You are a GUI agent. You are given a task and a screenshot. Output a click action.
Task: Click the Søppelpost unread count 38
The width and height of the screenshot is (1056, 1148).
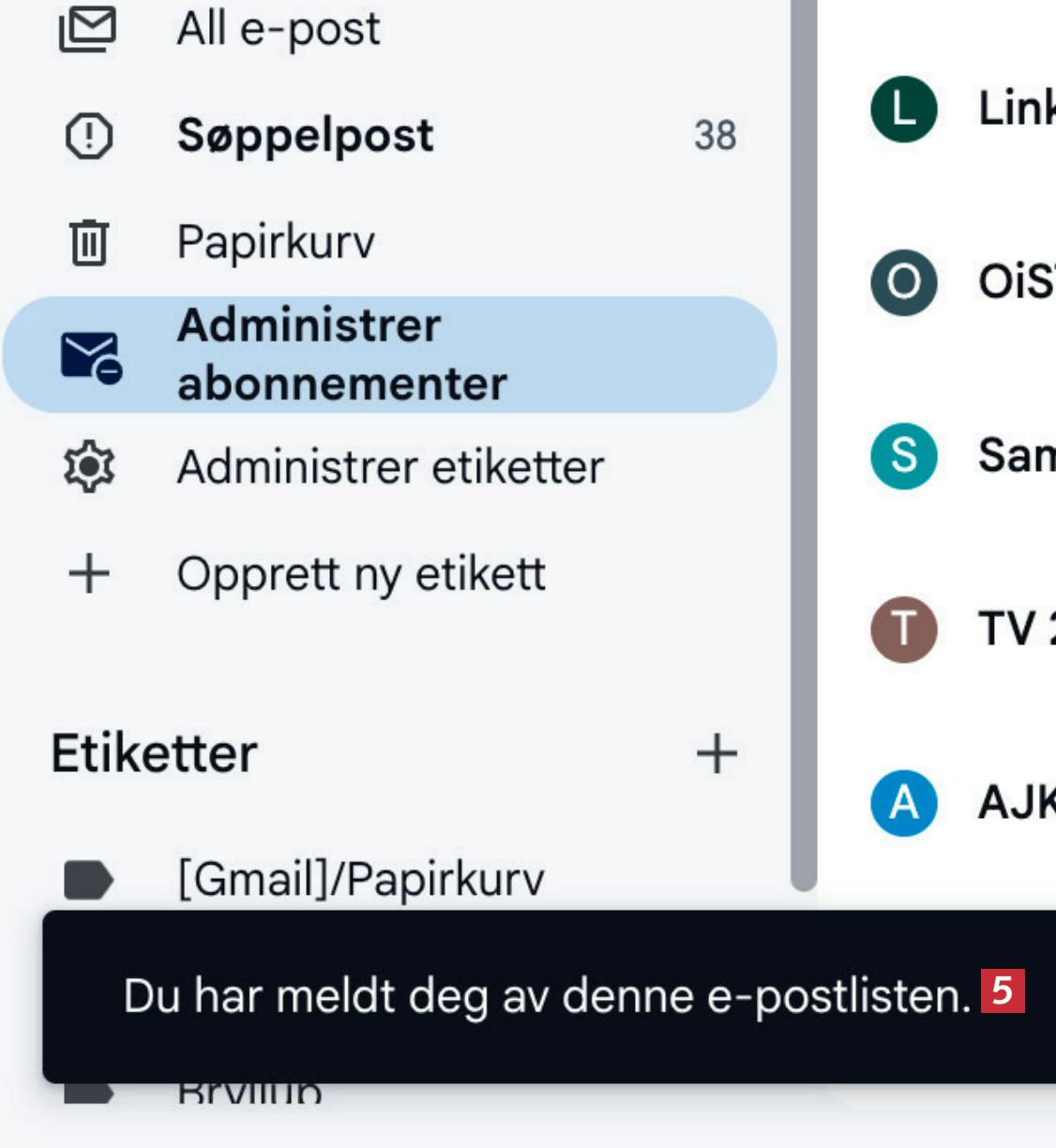point(715,136)
